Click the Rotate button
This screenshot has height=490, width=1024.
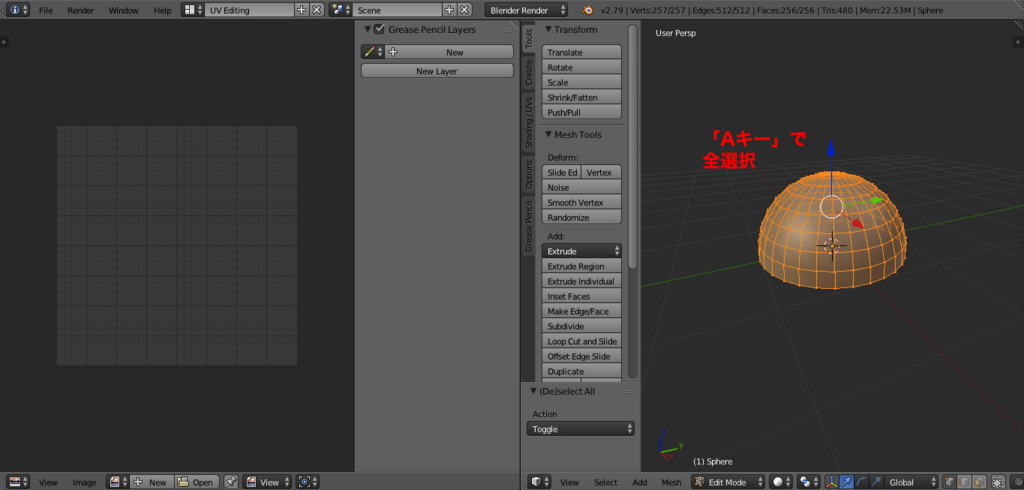[581, 67]
